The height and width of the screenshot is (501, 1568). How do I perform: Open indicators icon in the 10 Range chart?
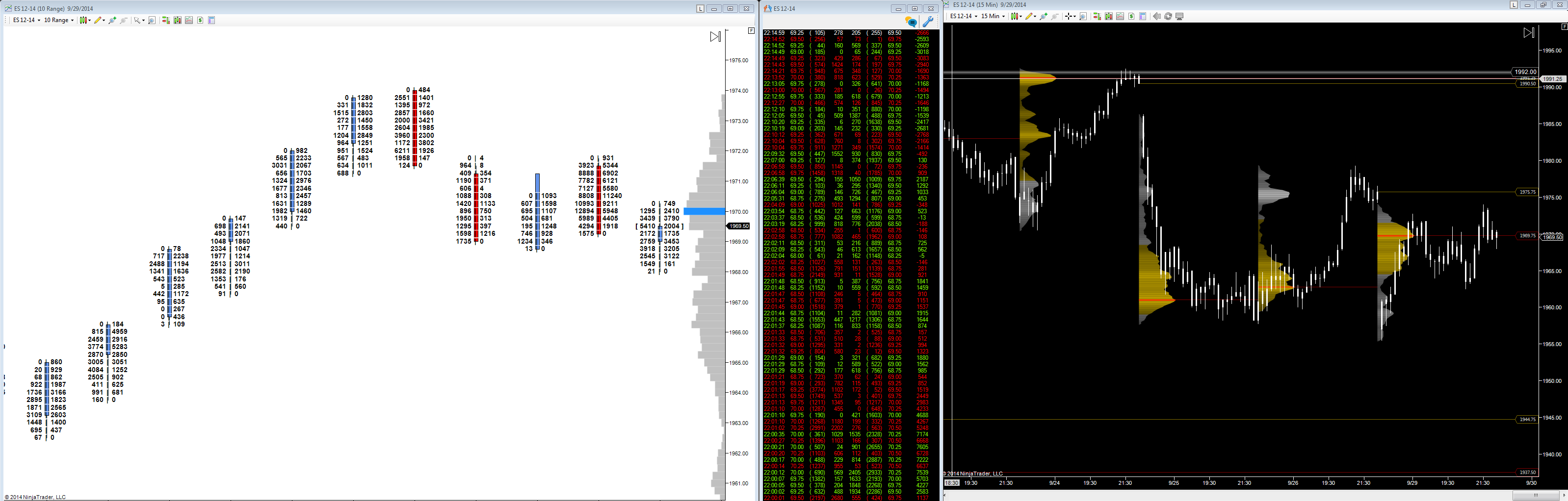pyautogui.click(x=189, y=20)
